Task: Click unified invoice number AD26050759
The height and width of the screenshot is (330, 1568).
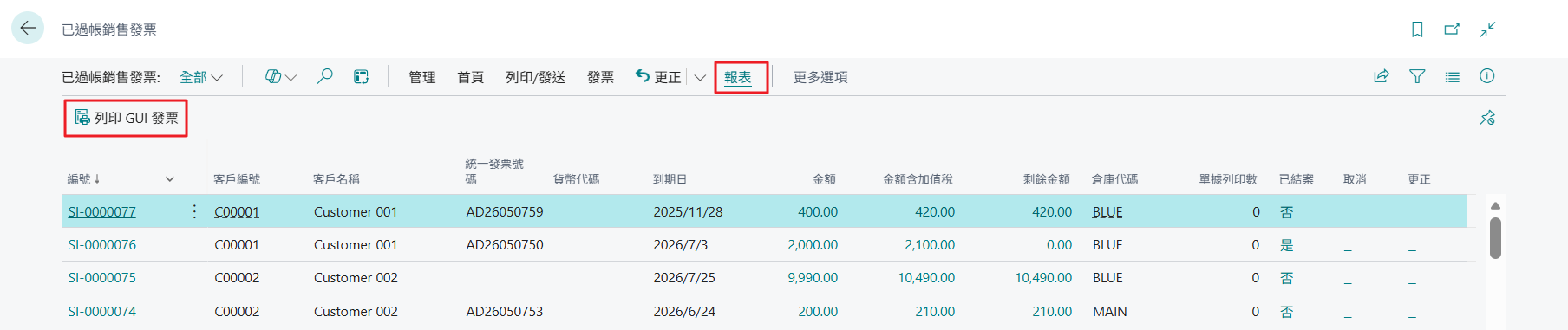Action: (x=505, y=211)
